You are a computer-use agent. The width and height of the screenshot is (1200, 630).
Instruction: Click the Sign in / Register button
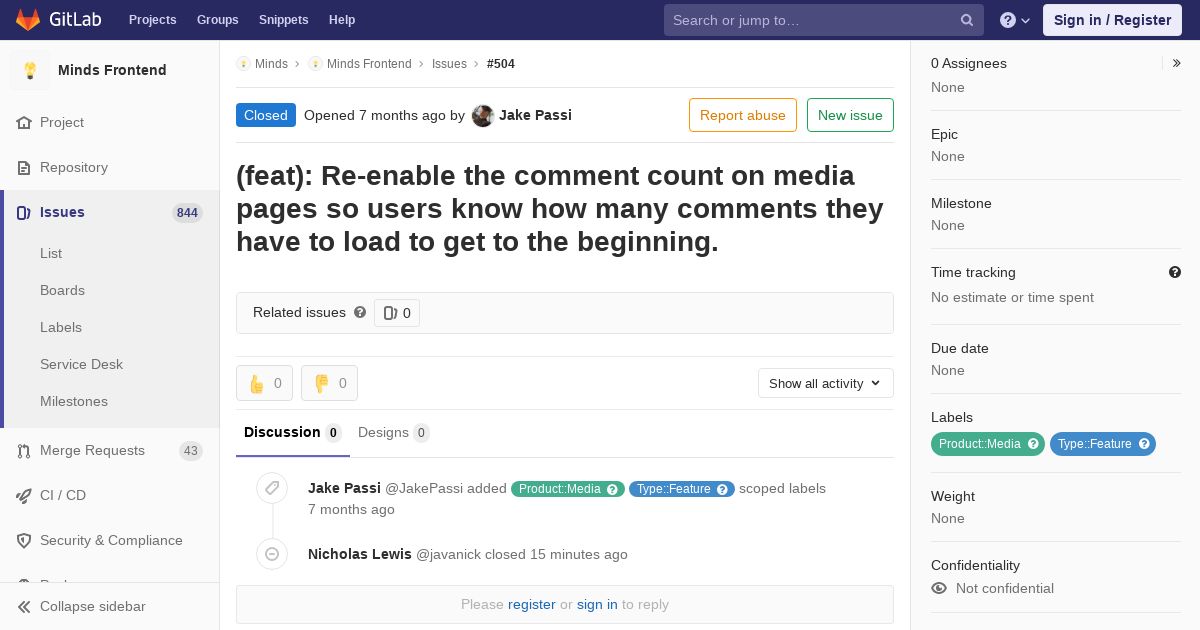click(x=1112, y=20)
